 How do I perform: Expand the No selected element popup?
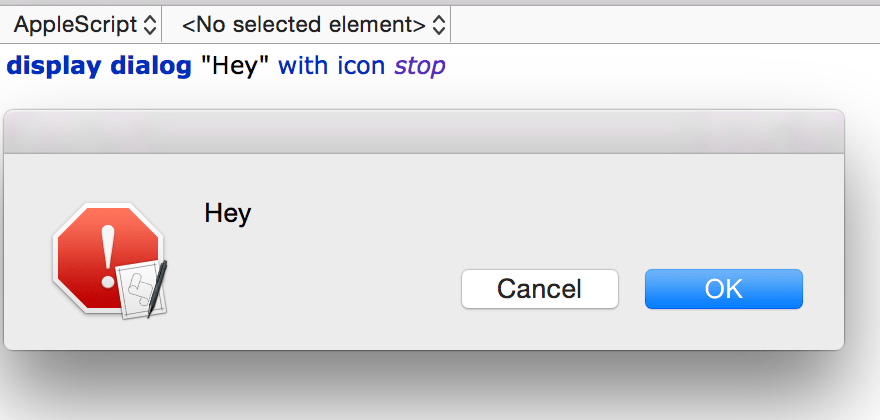pos(310,22)
